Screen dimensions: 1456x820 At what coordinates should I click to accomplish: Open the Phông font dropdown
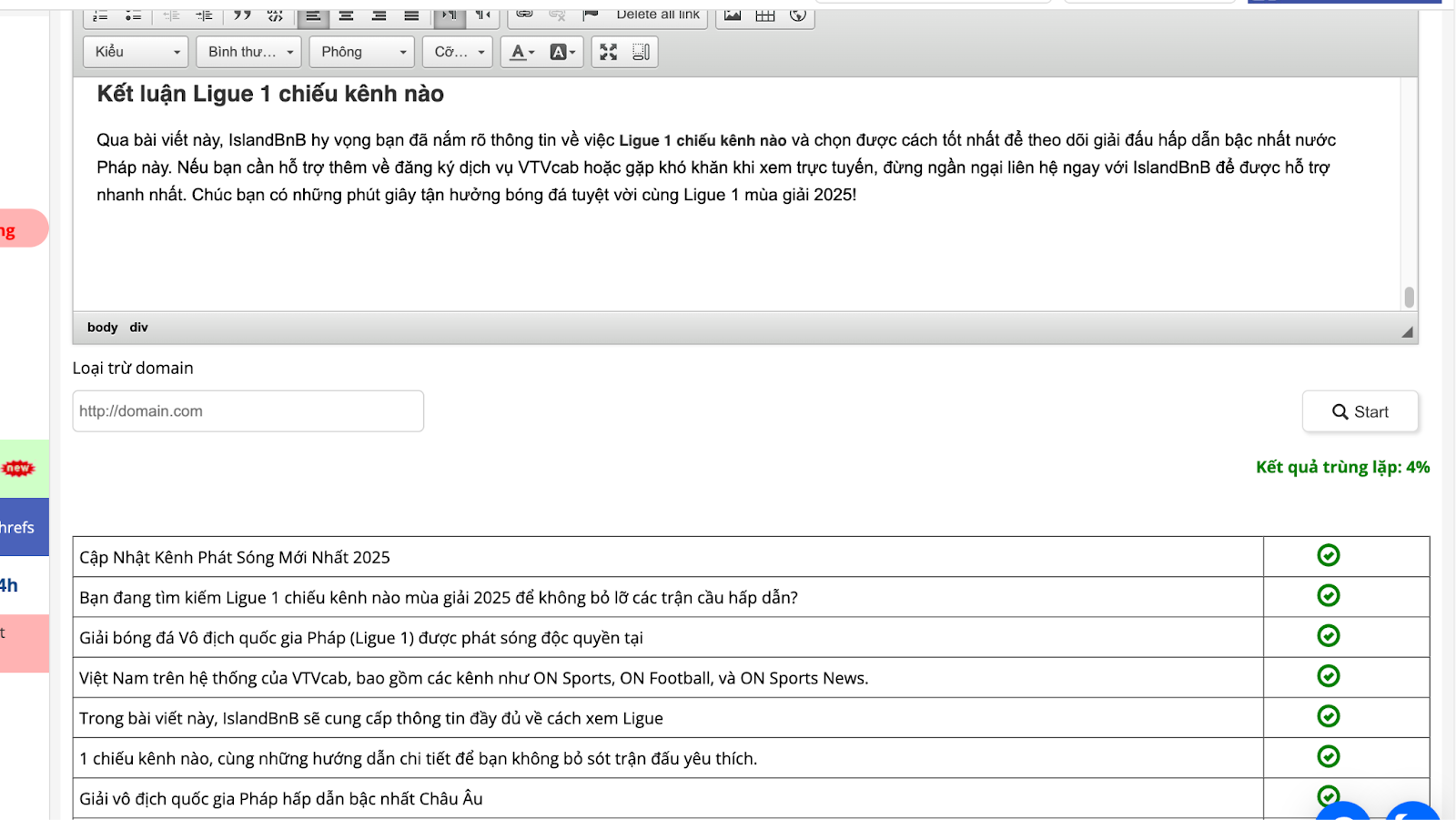point(361,52)
